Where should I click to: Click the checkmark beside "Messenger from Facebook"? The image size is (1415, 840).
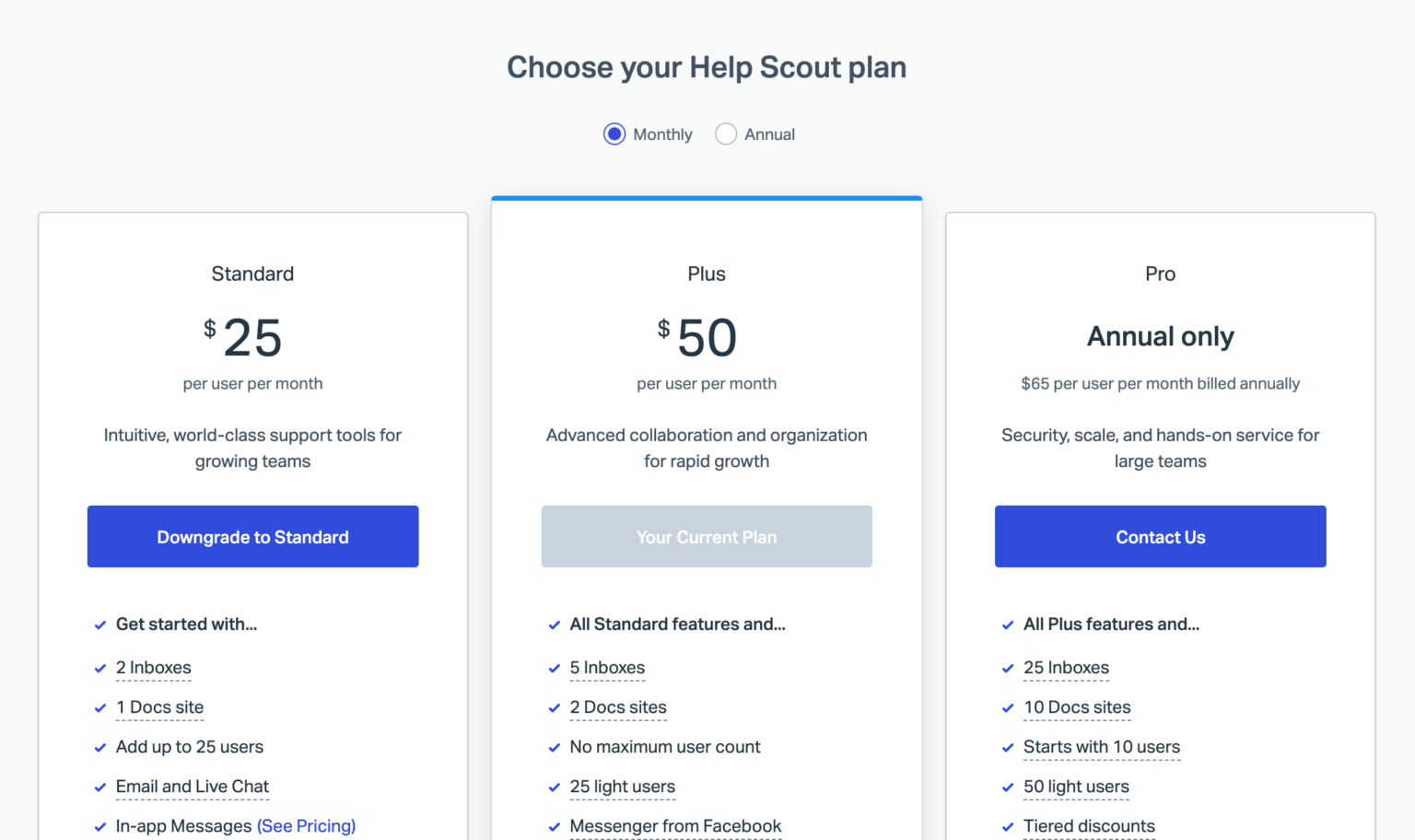(555, 826)
